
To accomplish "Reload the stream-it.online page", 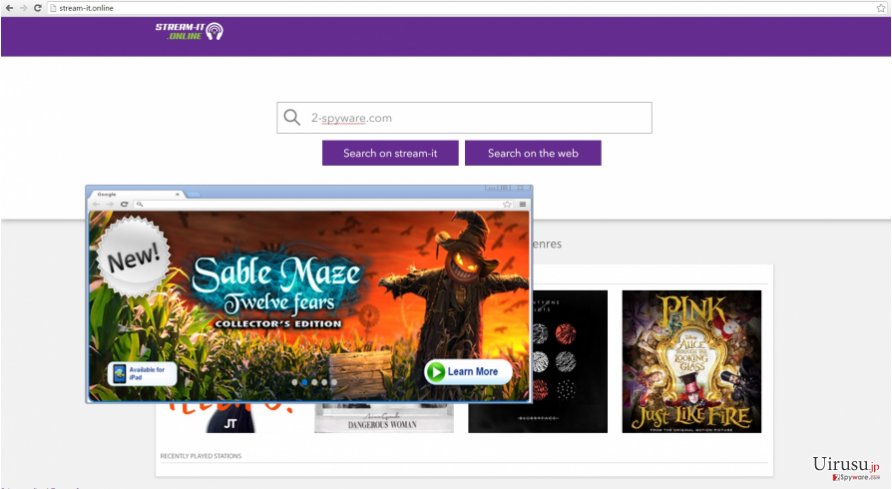I will (x=38, y=8).
